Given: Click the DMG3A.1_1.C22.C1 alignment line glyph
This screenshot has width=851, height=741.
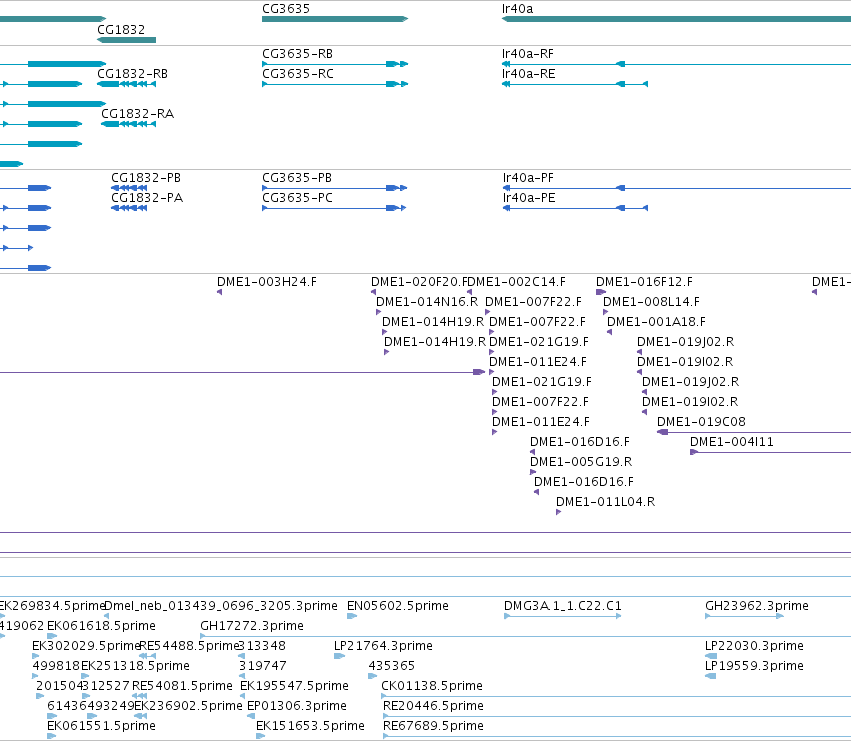Looking at the screenshot, I should [x=563, y=616].
